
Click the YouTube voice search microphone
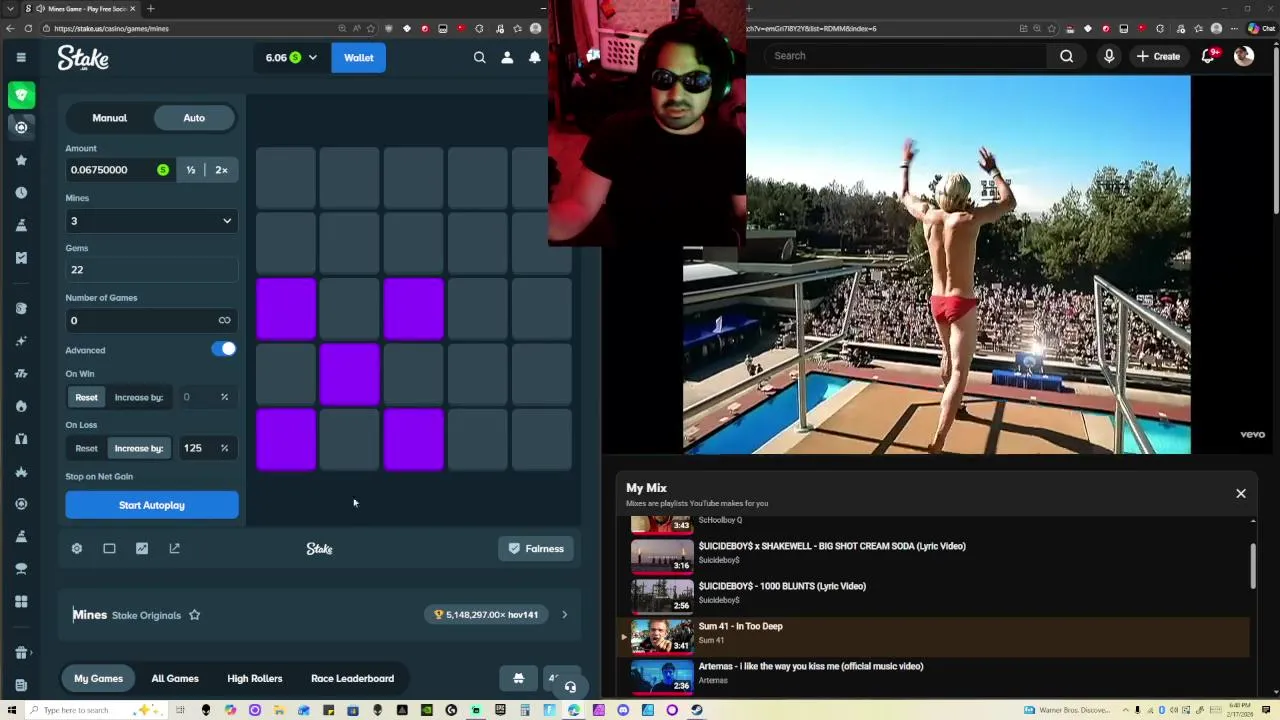tap(1109, 56)
